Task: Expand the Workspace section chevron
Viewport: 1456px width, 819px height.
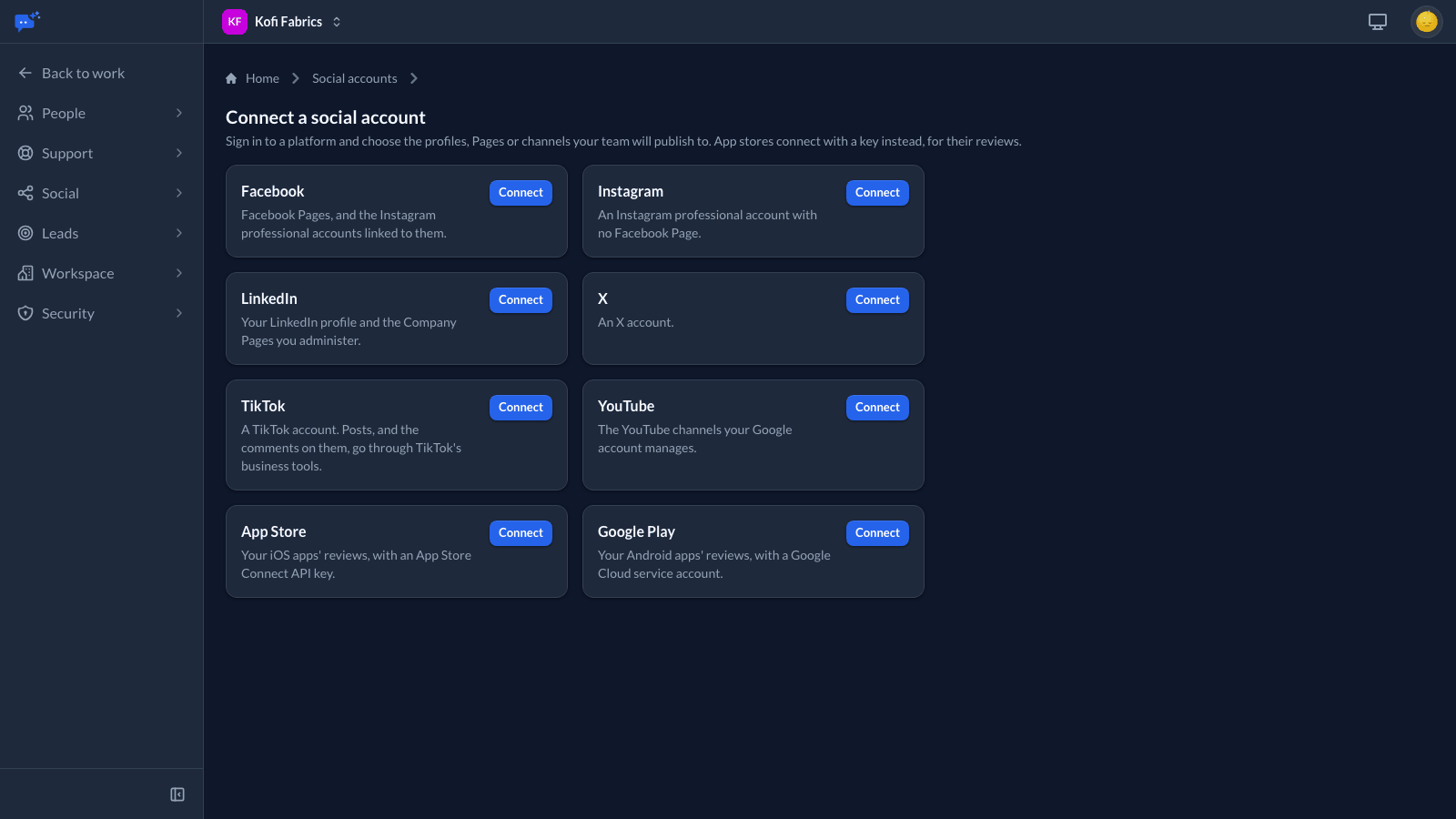Action: [179, 273]
